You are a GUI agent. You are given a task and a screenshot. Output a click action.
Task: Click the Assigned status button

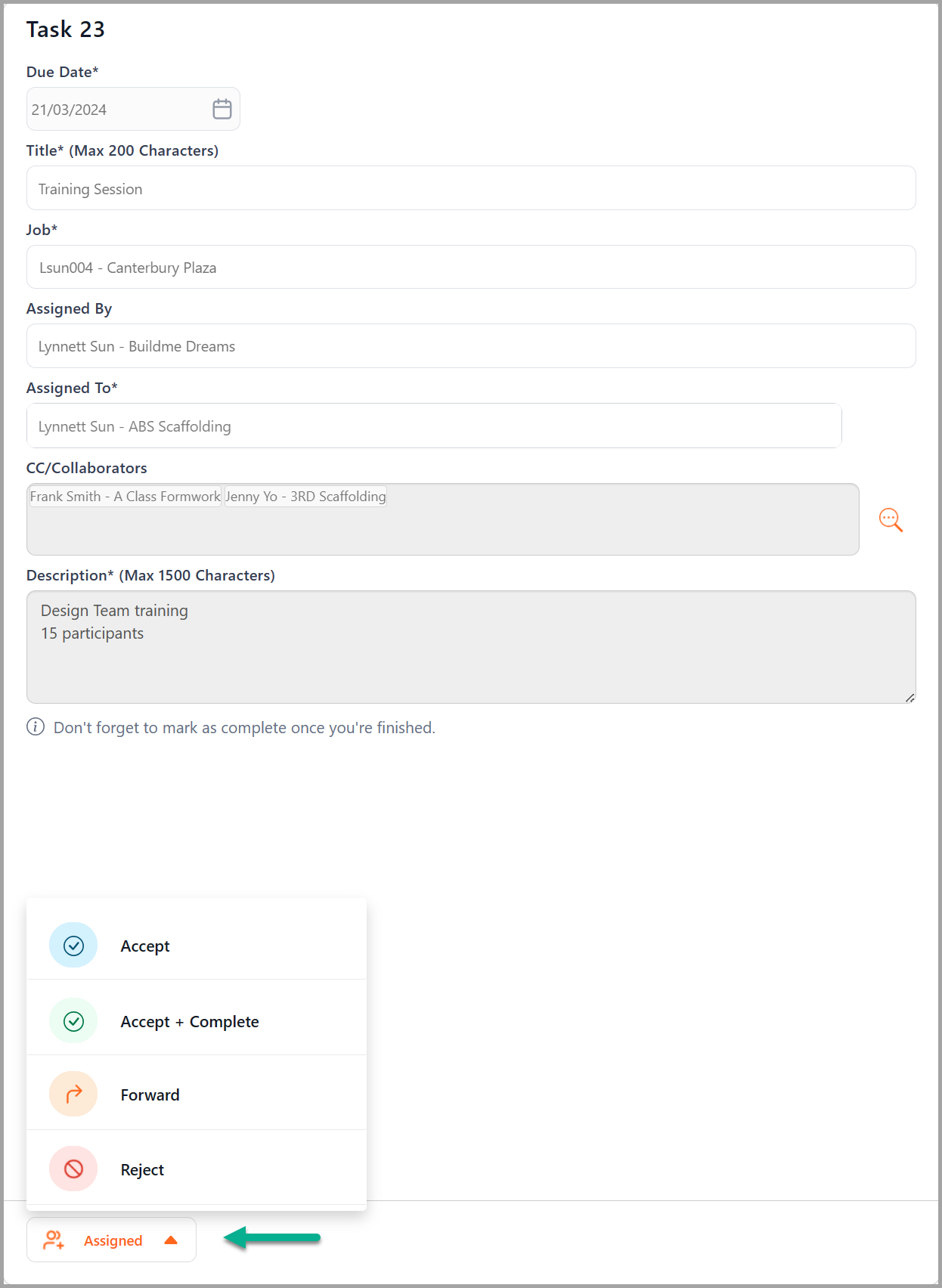[111, 1240]
